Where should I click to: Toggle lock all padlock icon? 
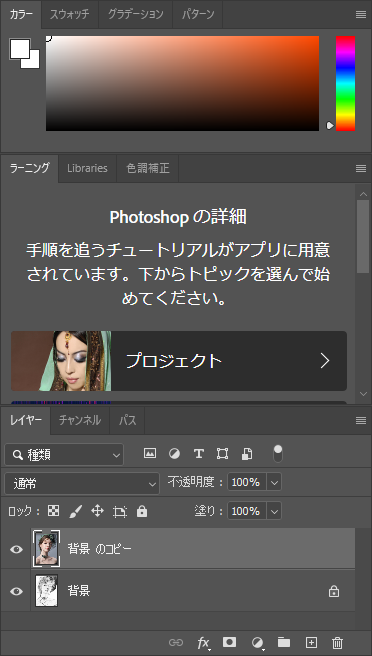click(x=142, y=511)
